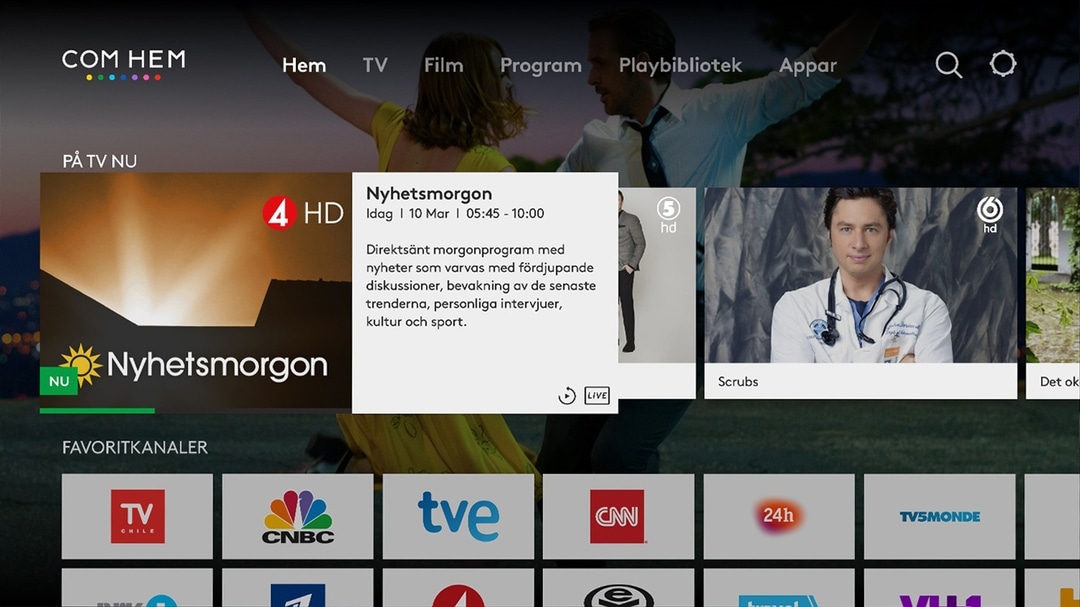Open the tve favorite channel

(x=458, y=516)
